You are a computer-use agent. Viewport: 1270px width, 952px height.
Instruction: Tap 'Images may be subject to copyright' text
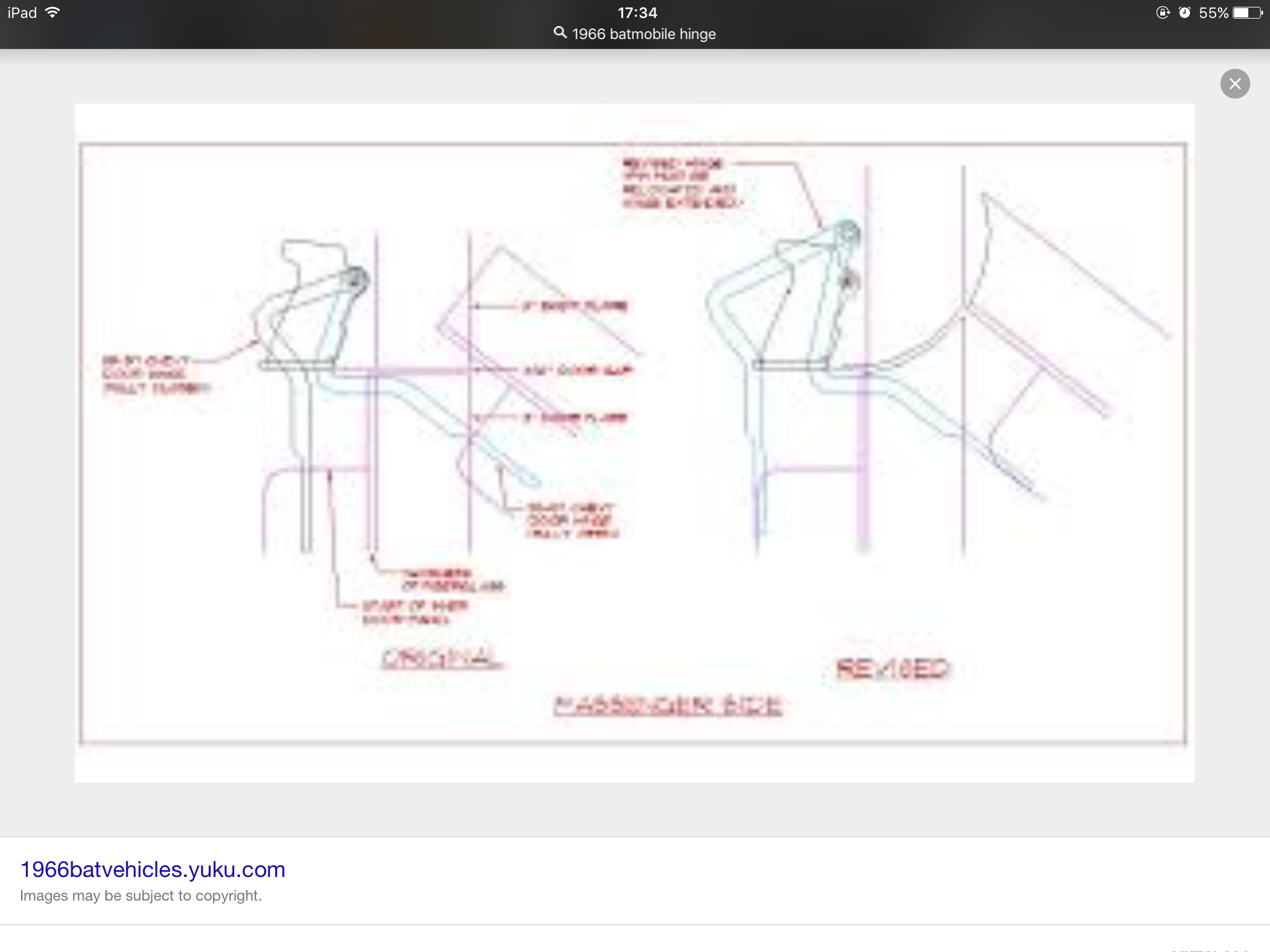click(x=141, y=896)
